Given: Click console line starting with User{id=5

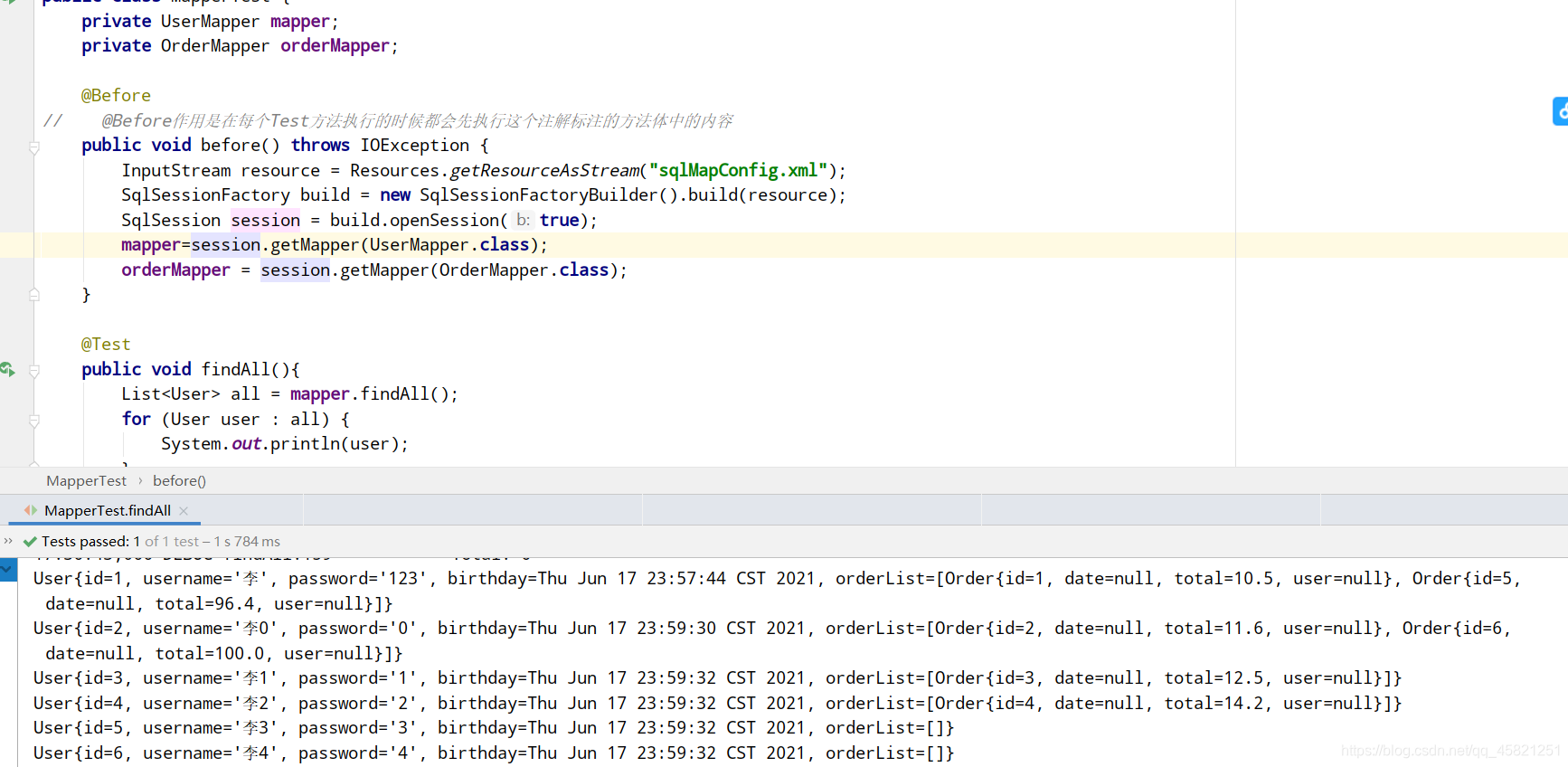Looking at the screenshot, I should tap(494, 728).
